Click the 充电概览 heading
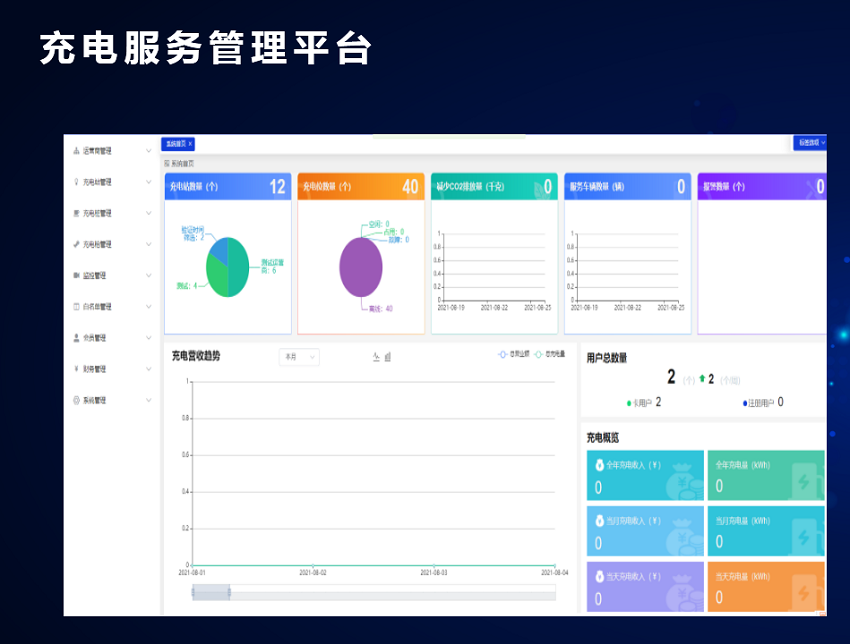 (x=603, y=437)
